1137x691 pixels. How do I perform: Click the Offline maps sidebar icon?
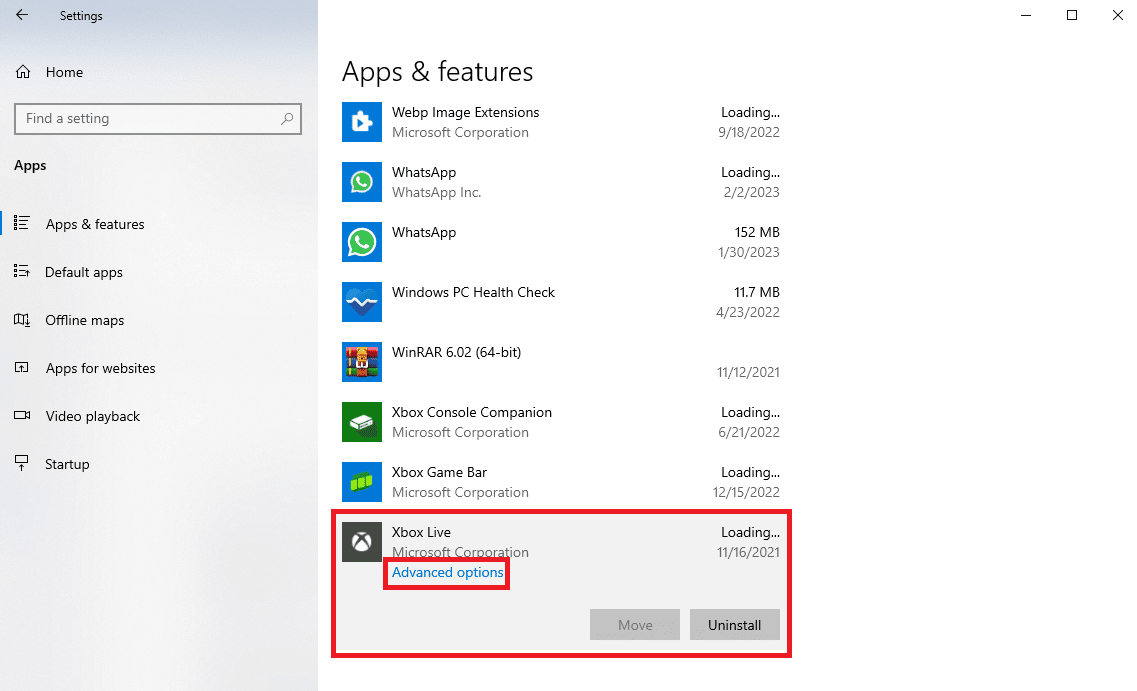22,320
